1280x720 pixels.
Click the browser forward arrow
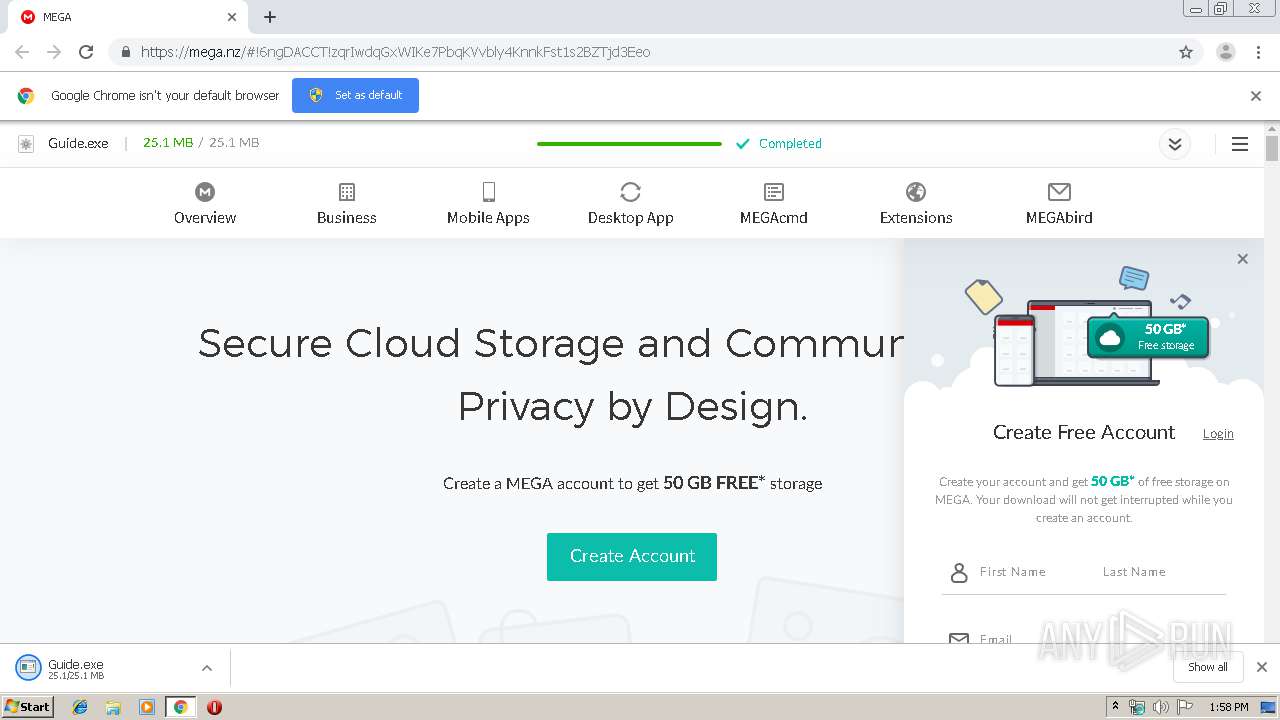point(54,52)
